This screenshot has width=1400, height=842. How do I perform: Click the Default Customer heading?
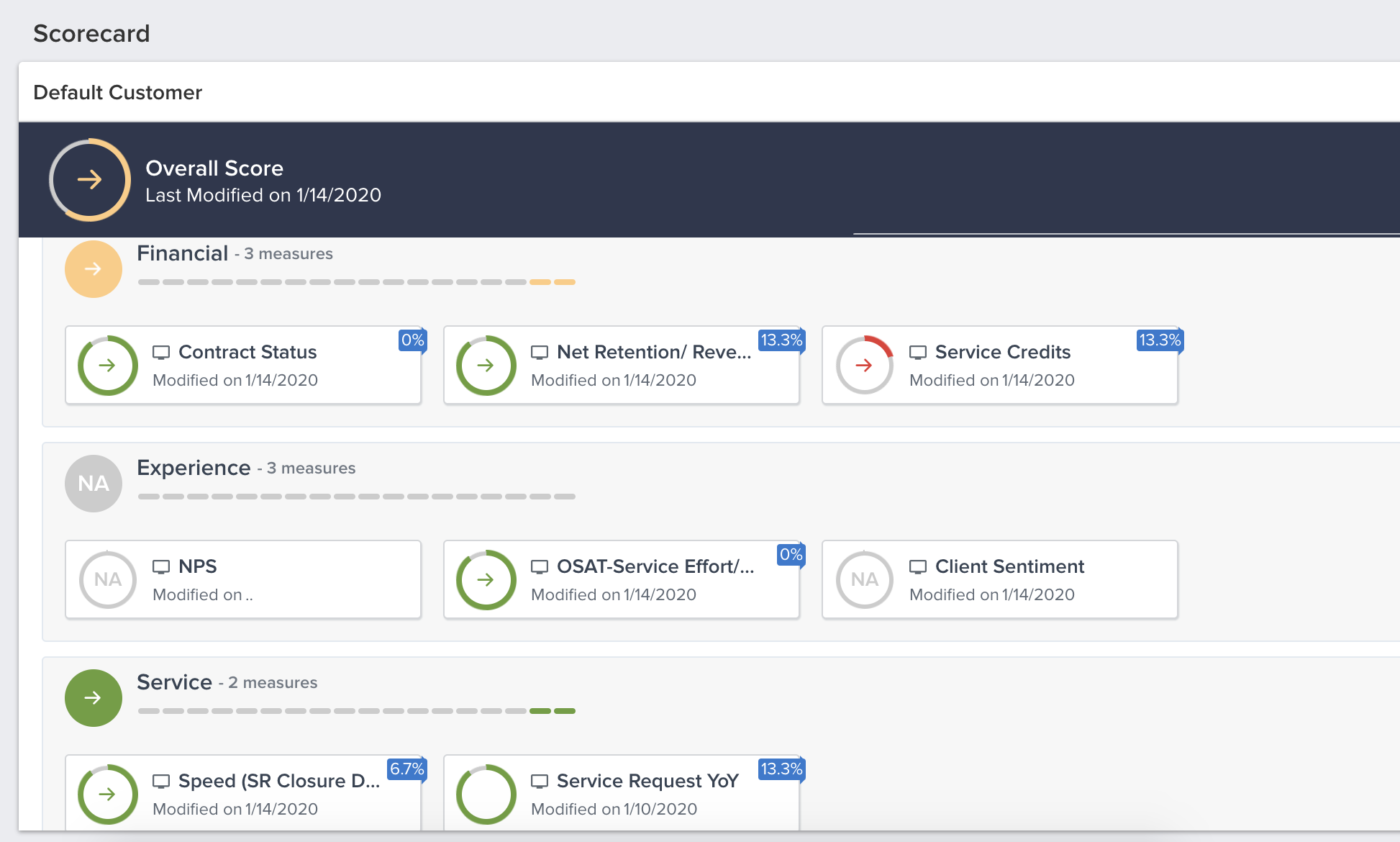[x=118, y=92]
